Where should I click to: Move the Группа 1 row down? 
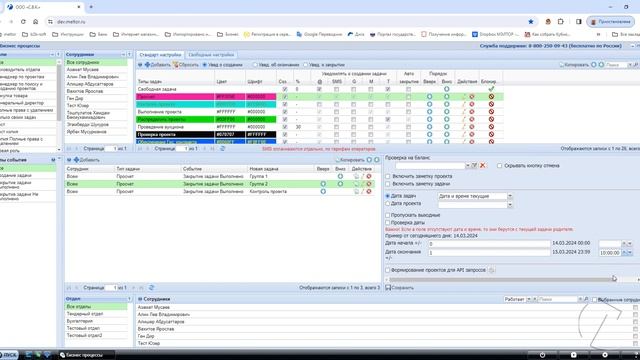pos(340,176)
